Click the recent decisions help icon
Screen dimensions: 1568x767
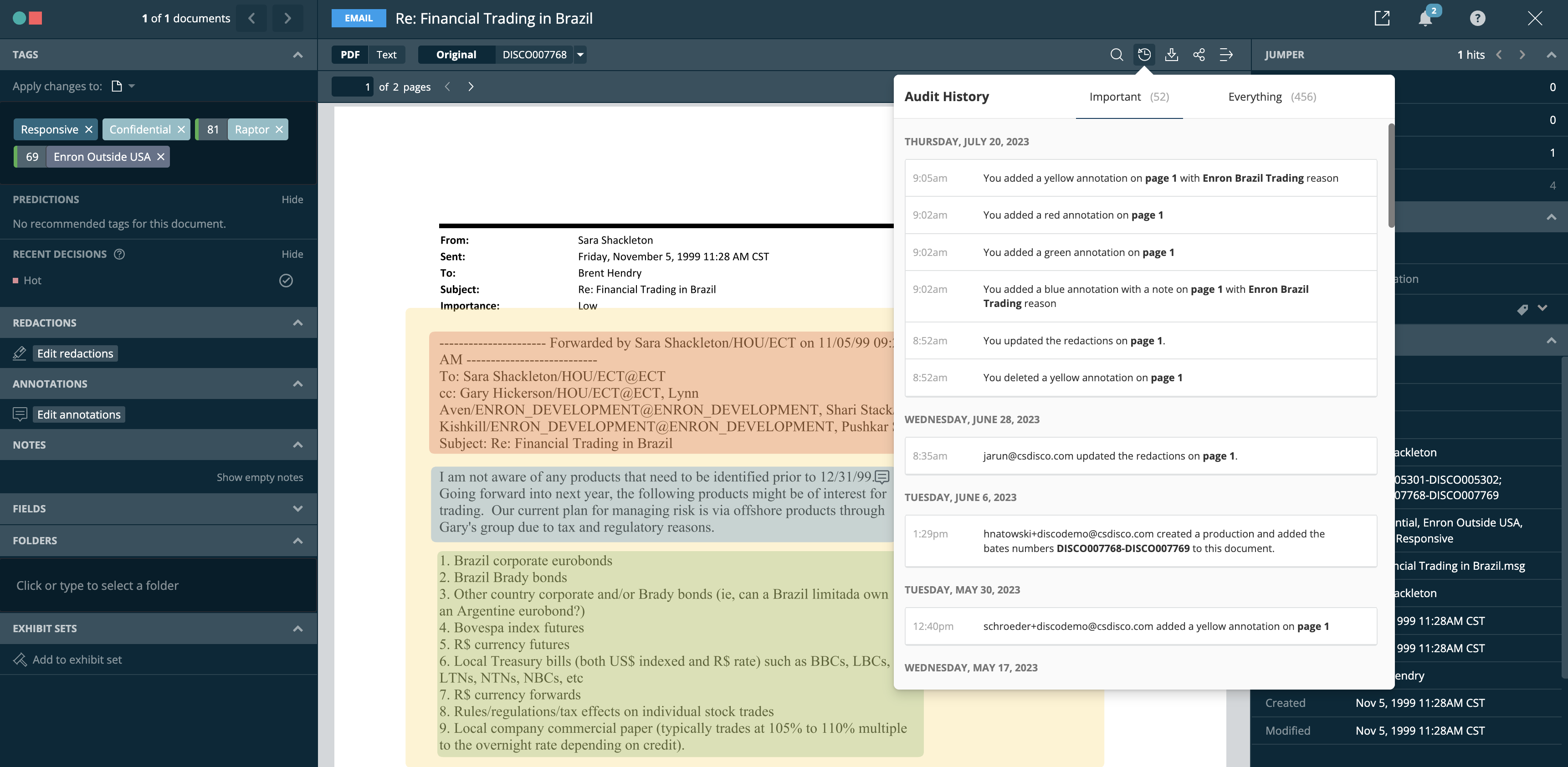pyautogui.click(x=119, y=254)
